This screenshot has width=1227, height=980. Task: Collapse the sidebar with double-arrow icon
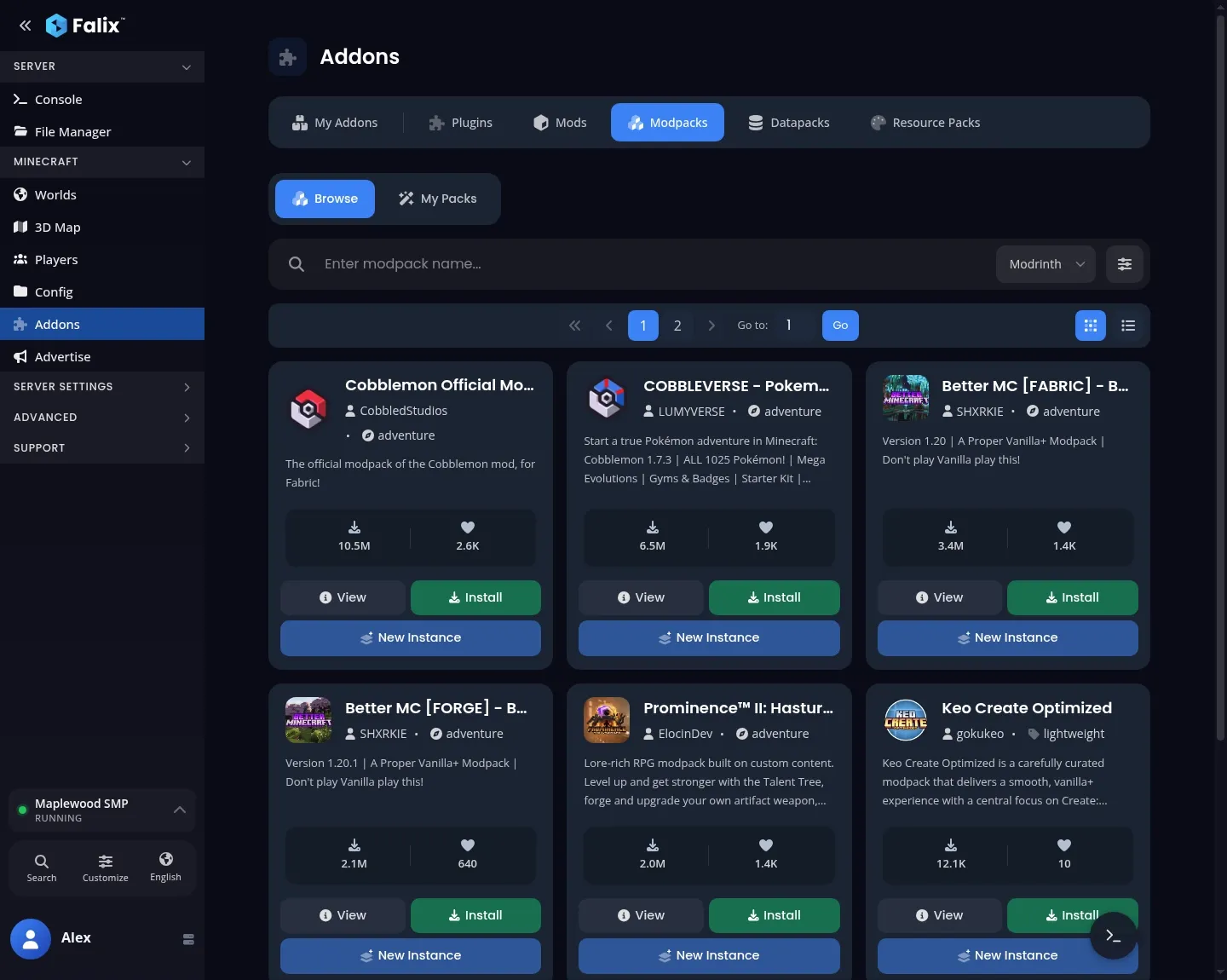tap(26, 26)
